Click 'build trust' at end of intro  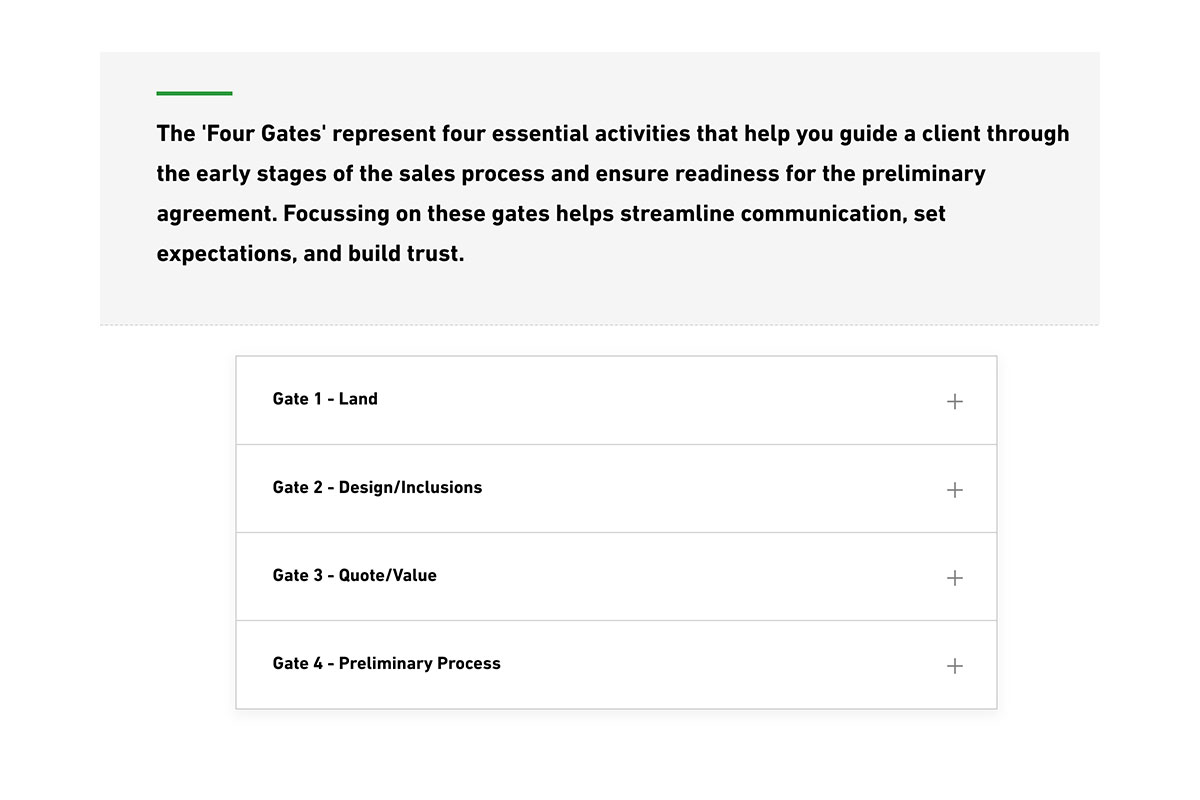406,254
